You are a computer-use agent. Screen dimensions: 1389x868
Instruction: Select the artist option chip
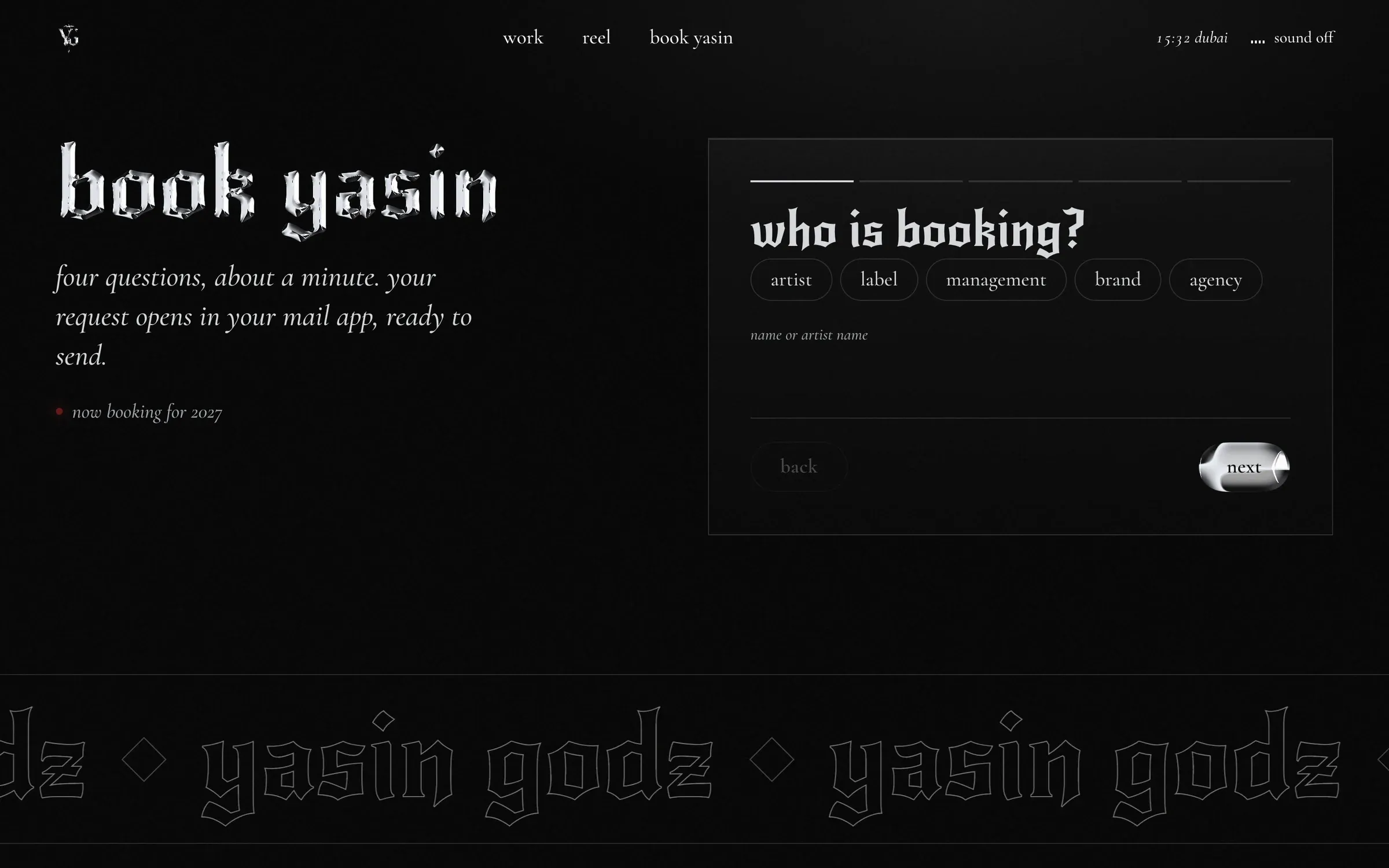point(791,279)
